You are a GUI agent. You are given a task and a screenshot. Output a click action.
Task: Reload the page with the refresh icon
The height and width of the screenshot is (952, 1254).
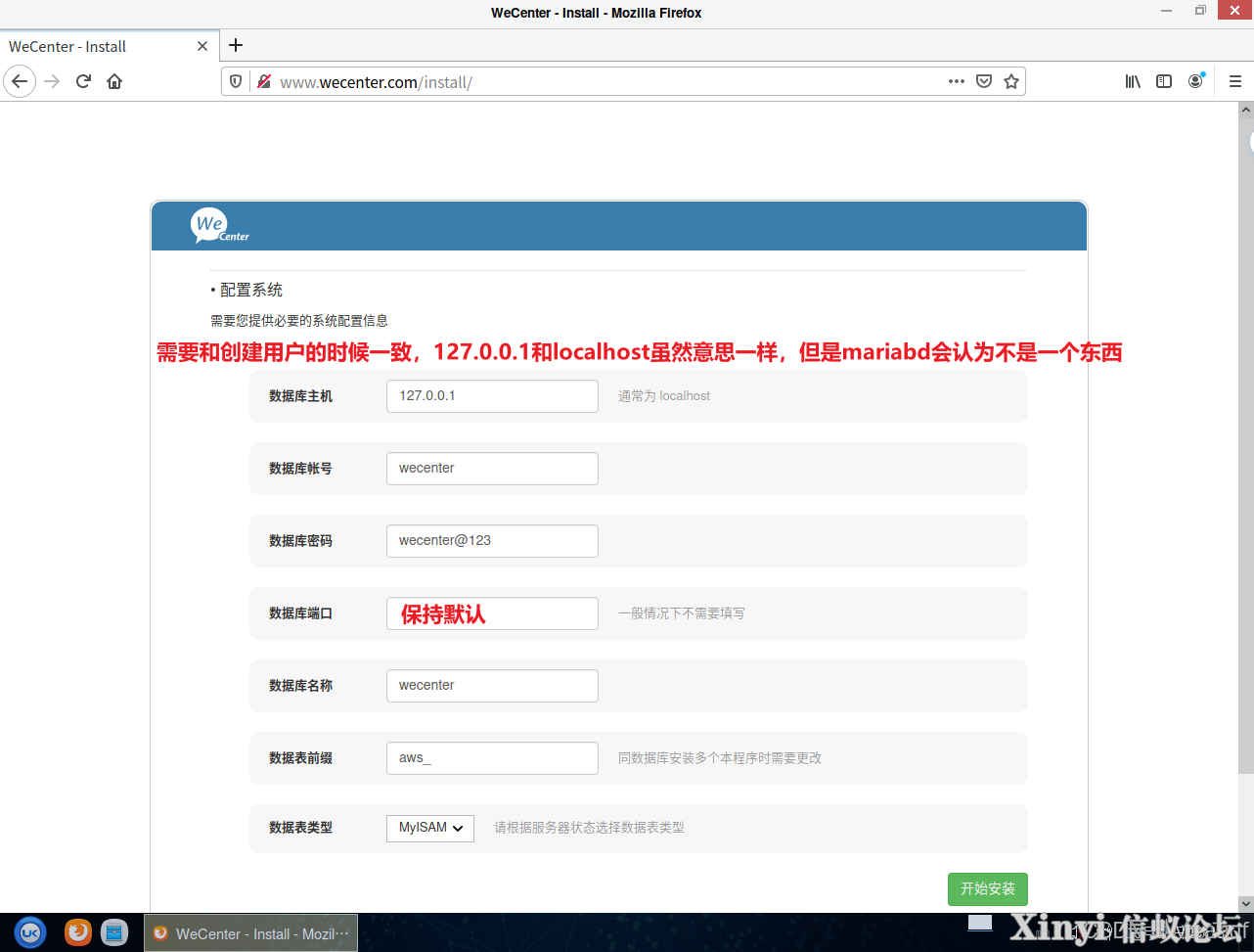(x=83, y=81)
